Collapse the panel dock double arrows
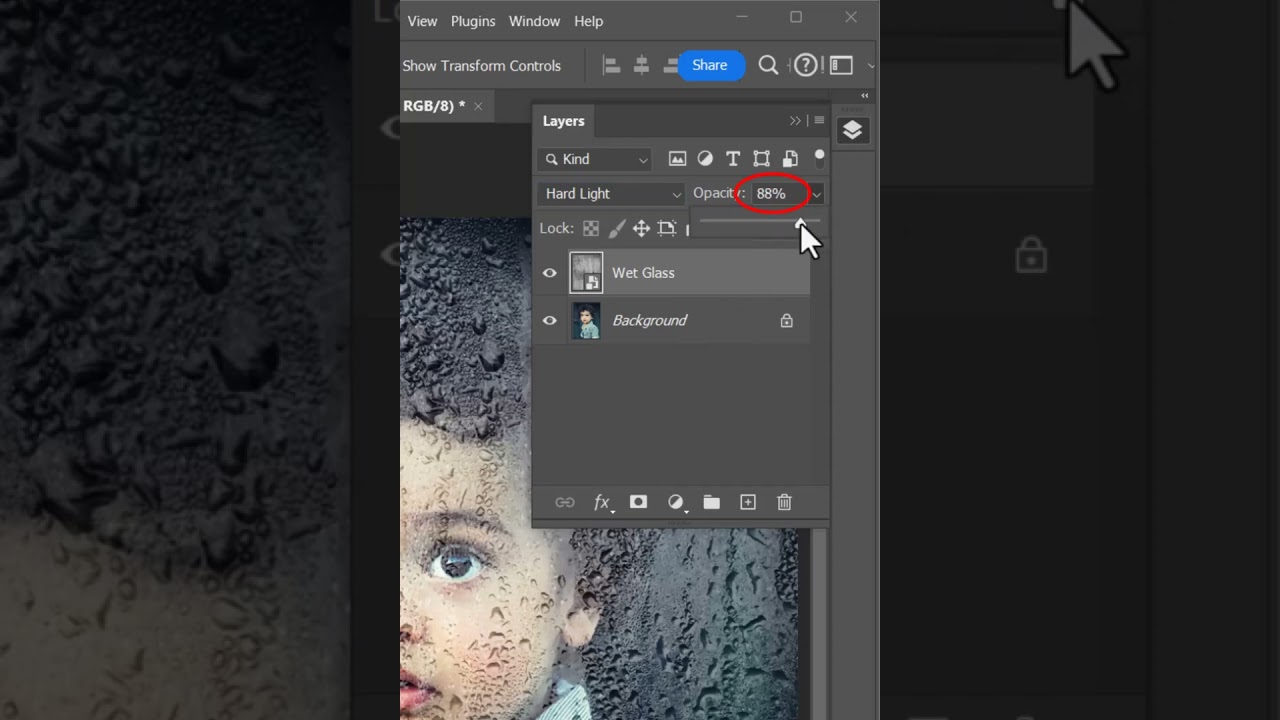The height and width of the screenshot is (720, 1280). [864, 96]
